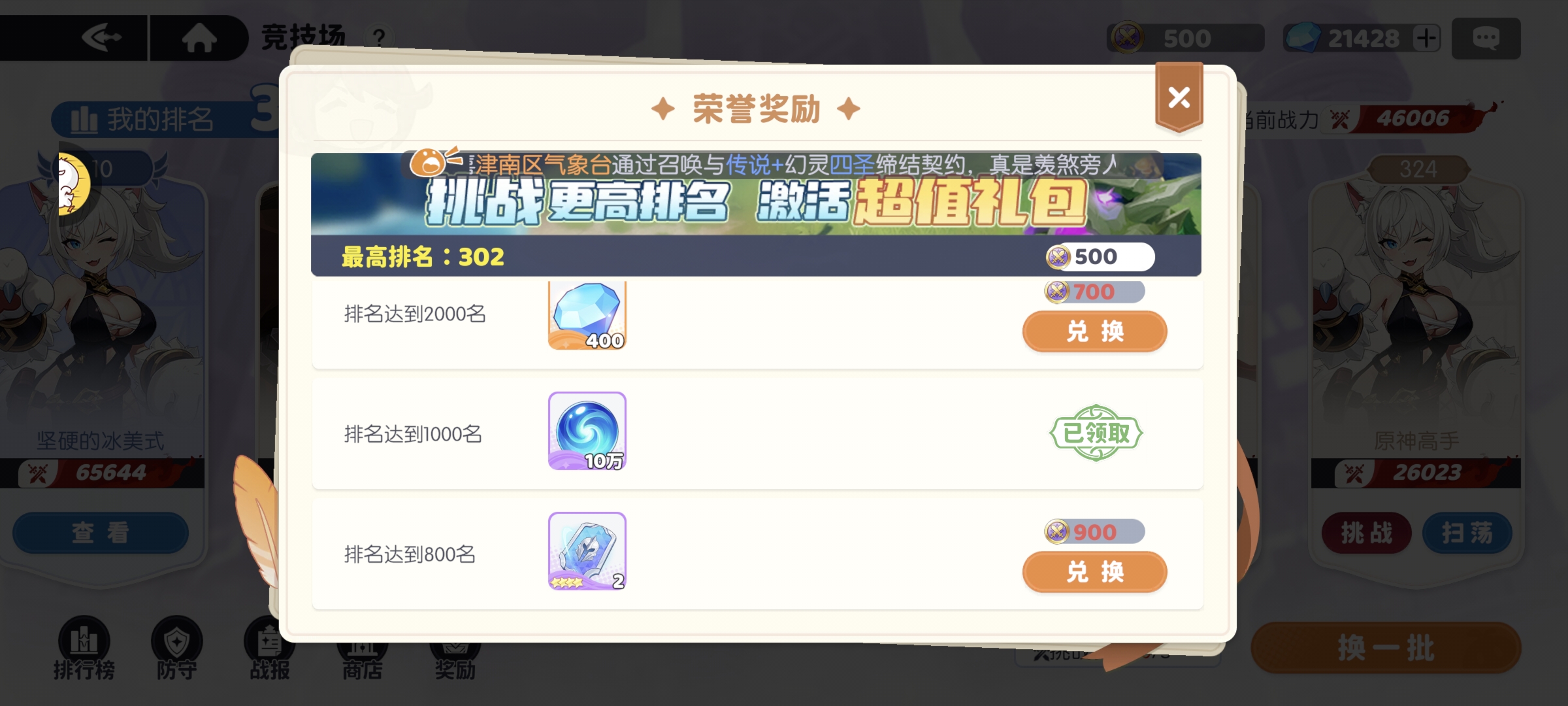Select the 400 diamond reward item
The width and height of the screenshot is (1568, 706).
pyautogui.click(x=587, y=315)
